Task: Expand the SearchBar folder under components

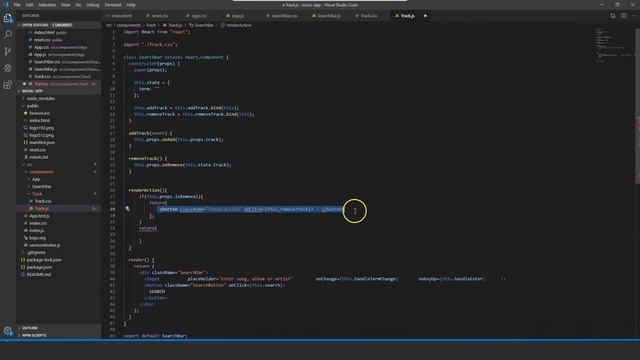Action: click(x=42, y=187)
